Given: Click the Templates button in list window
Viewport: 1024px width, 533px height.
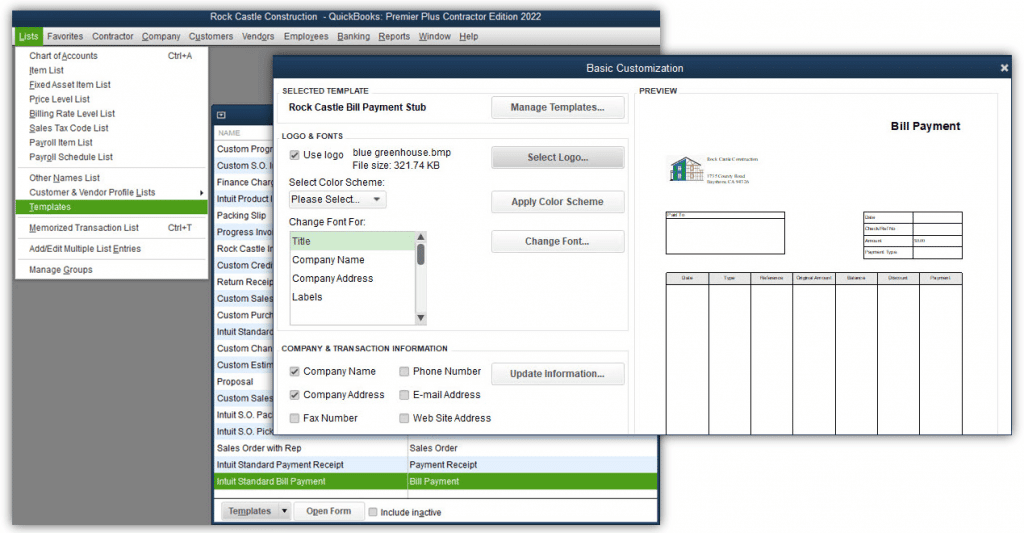Looking at the screenshot, I should (x=249, y=511).
